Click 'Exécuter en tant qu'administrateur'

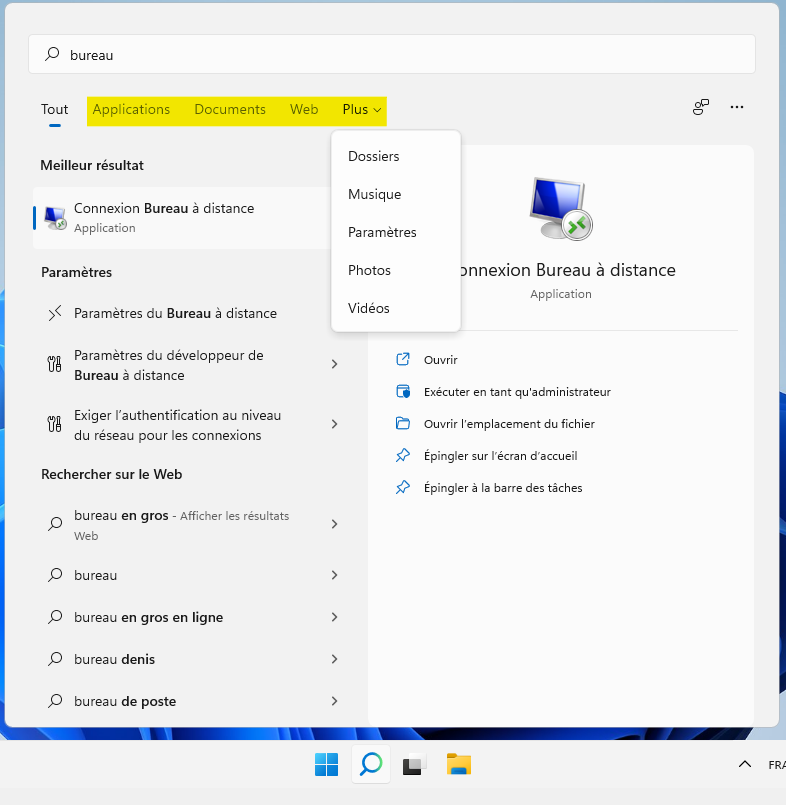[517, 392]
